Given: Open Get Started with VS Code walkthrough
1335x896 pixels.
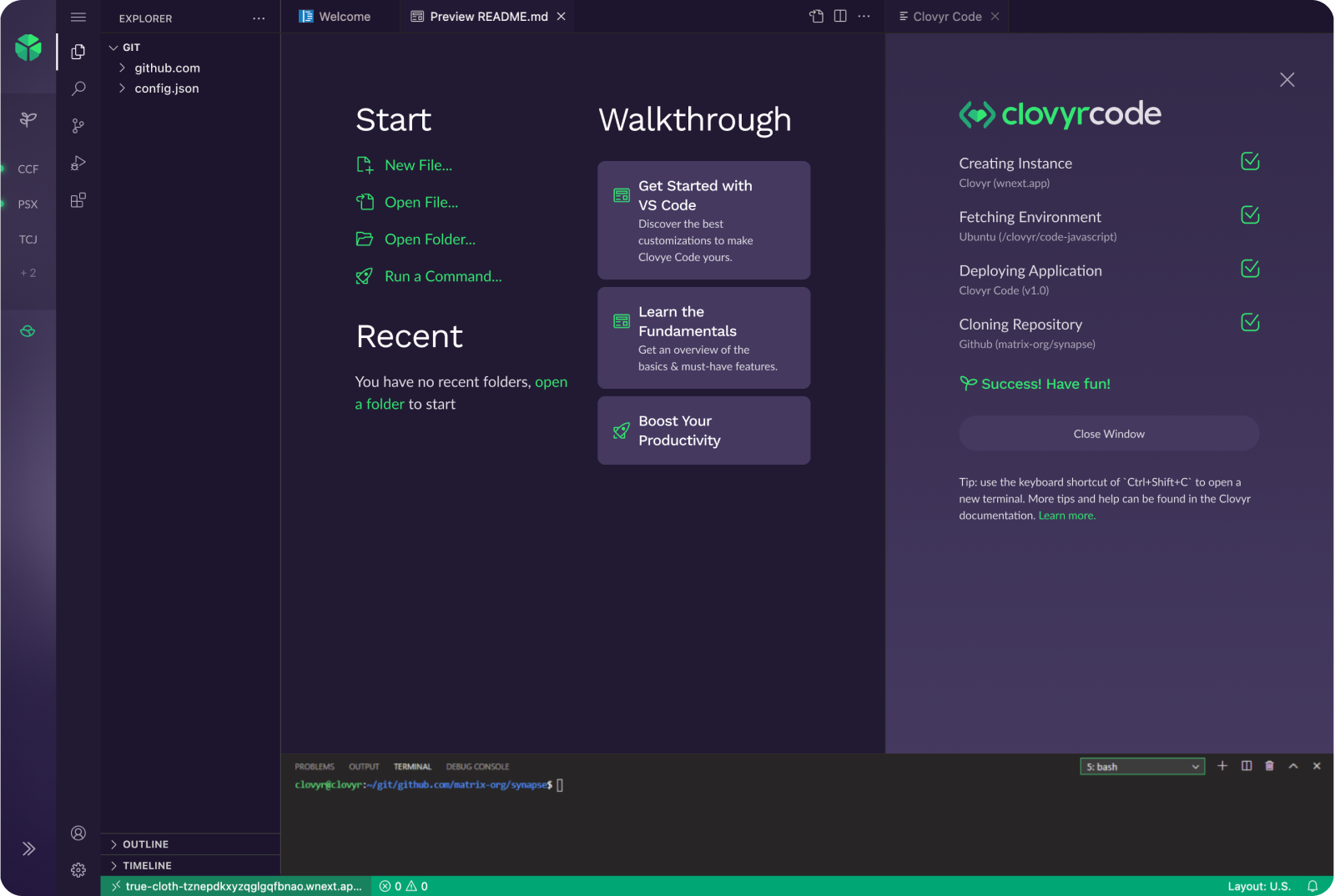Looking at the screenshot, I should 703,220.
